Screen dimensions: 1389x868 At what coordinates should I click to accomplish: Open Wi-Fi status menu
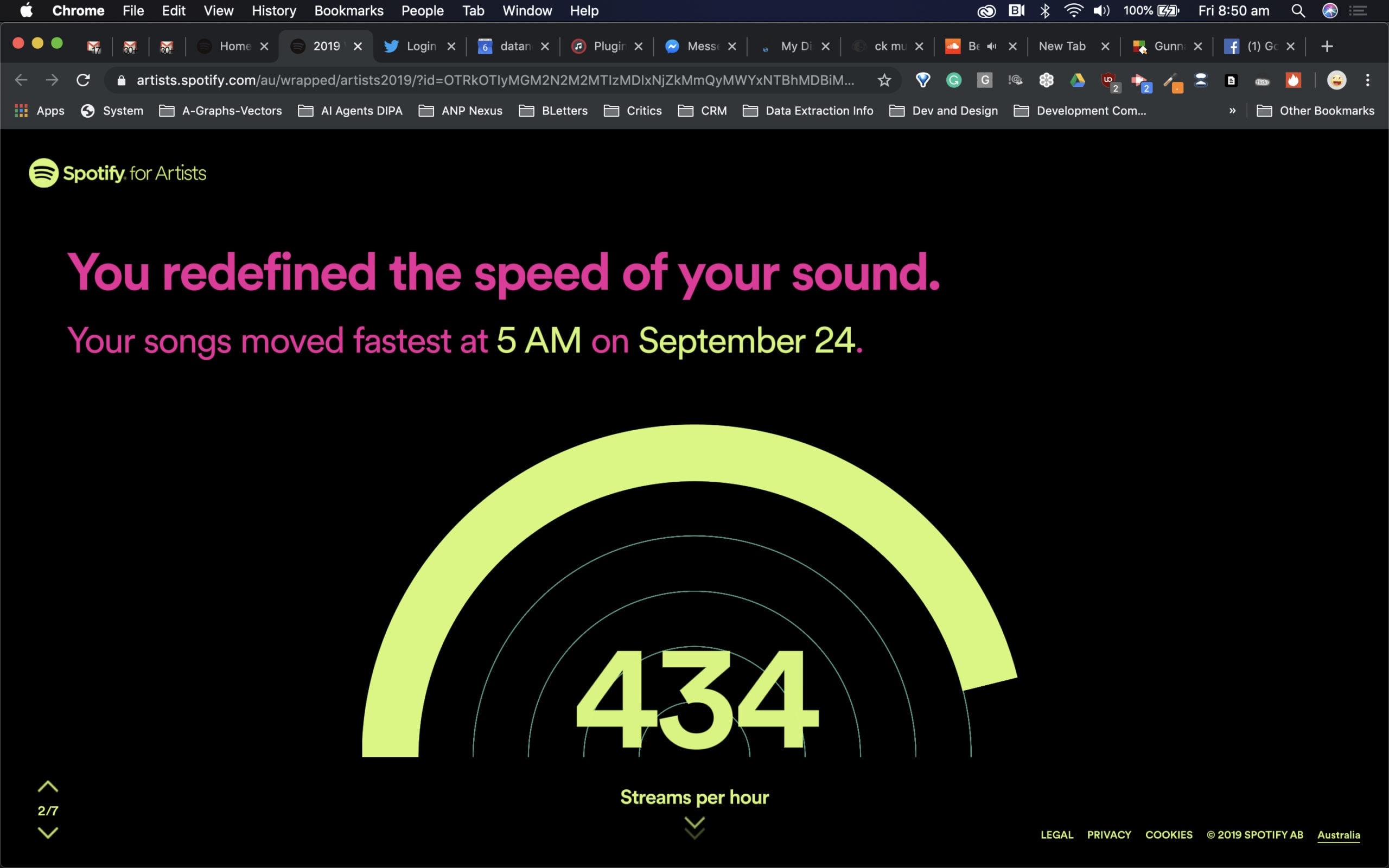(1073, 10)
